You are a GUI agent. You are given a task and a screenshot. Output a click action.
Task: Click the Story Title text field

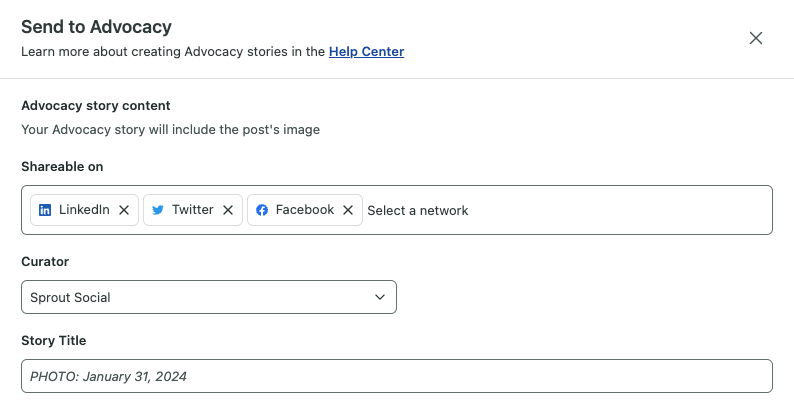[397, 376]
